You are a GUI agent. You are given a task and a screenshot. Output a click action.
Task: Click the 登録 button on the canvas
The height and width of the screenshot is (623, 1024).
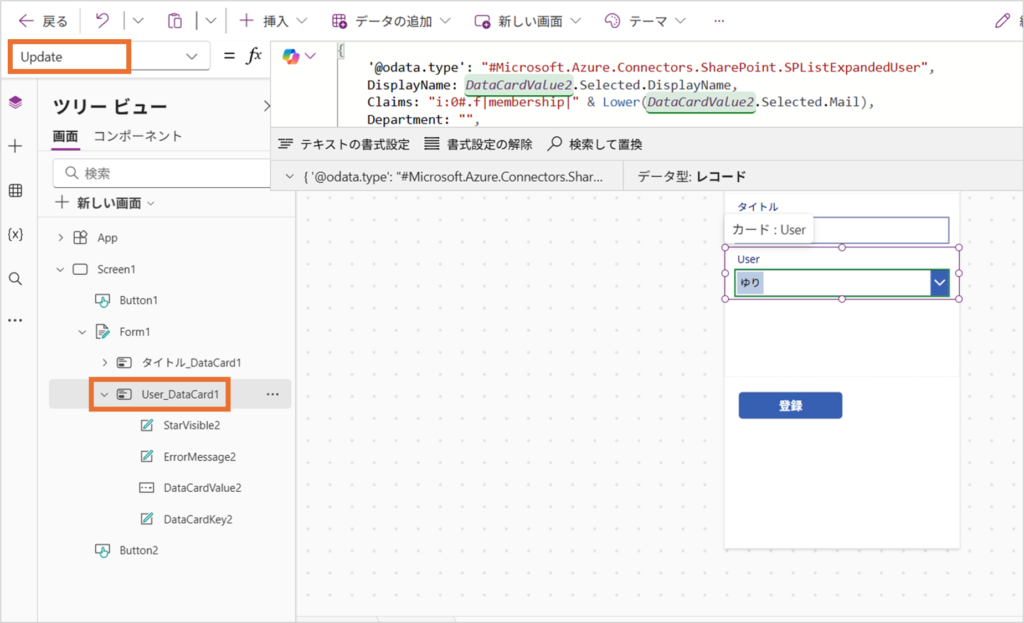tap(790, 405)
